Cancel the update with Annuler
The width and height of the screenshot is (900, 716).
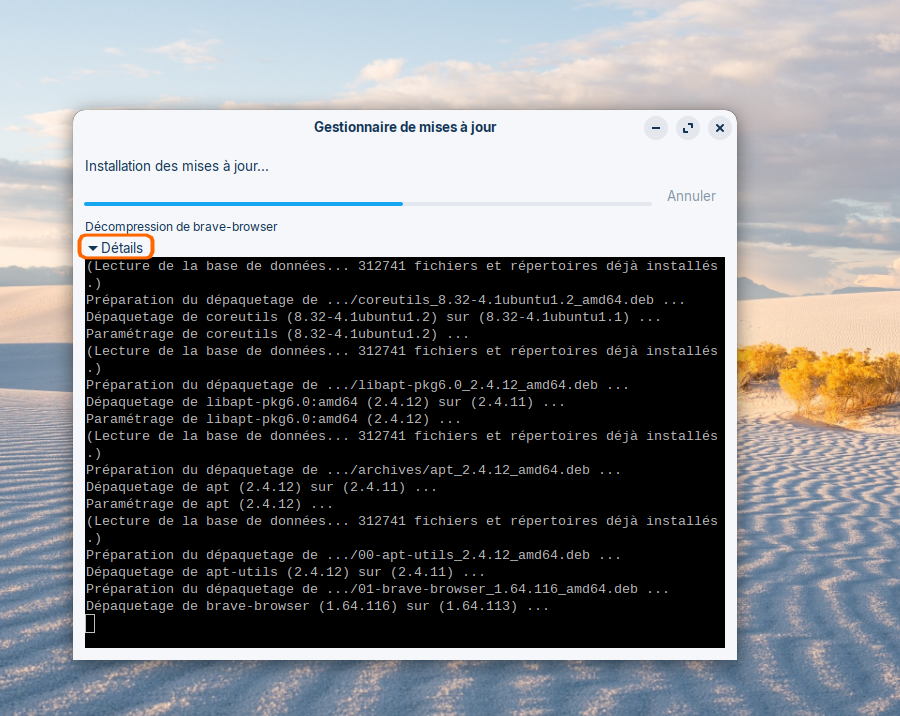pyautogui.click(x=691, y=196)
